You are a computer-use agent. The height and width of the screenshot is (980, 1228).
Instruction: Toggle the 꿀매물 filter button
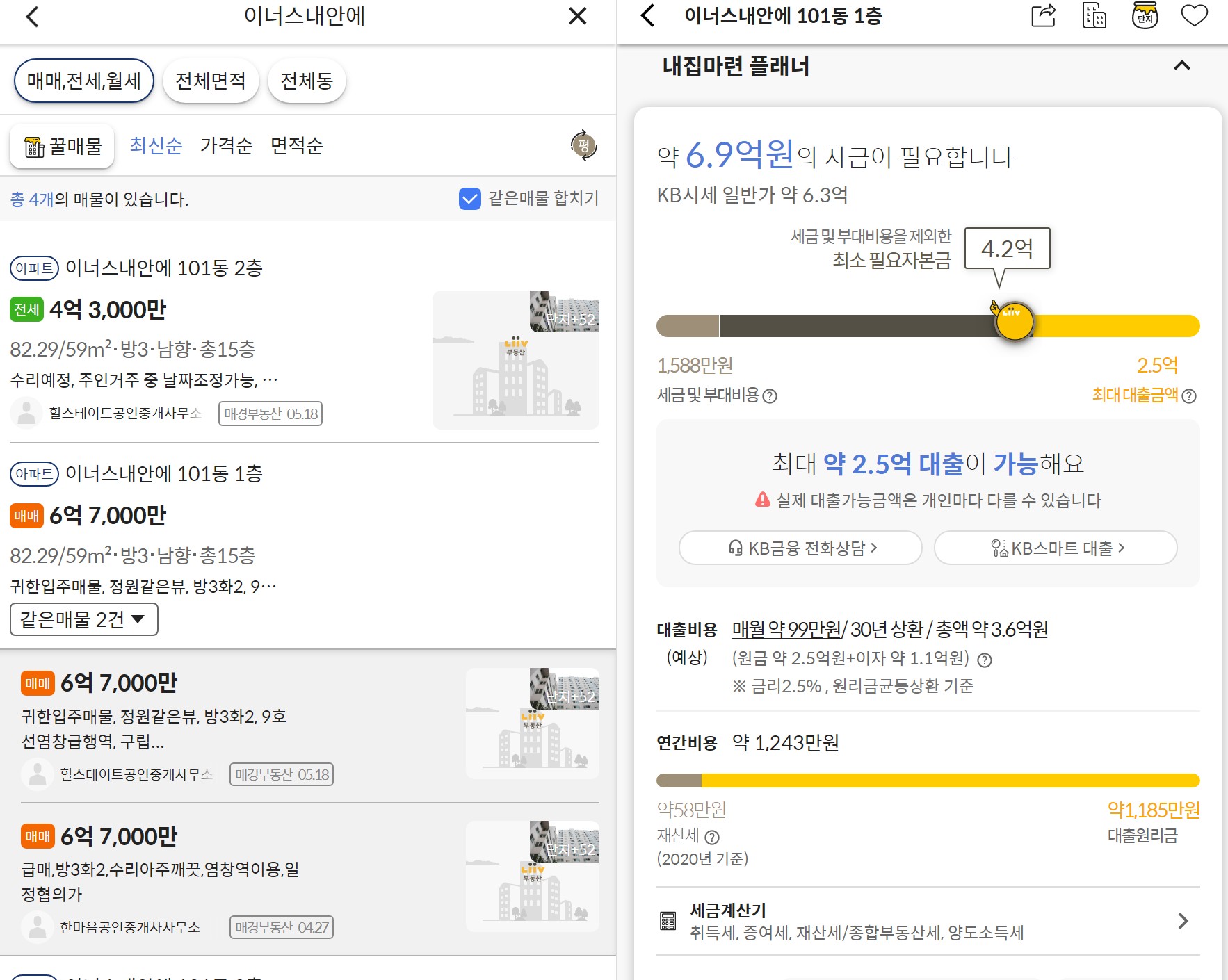tap(62, 147)
